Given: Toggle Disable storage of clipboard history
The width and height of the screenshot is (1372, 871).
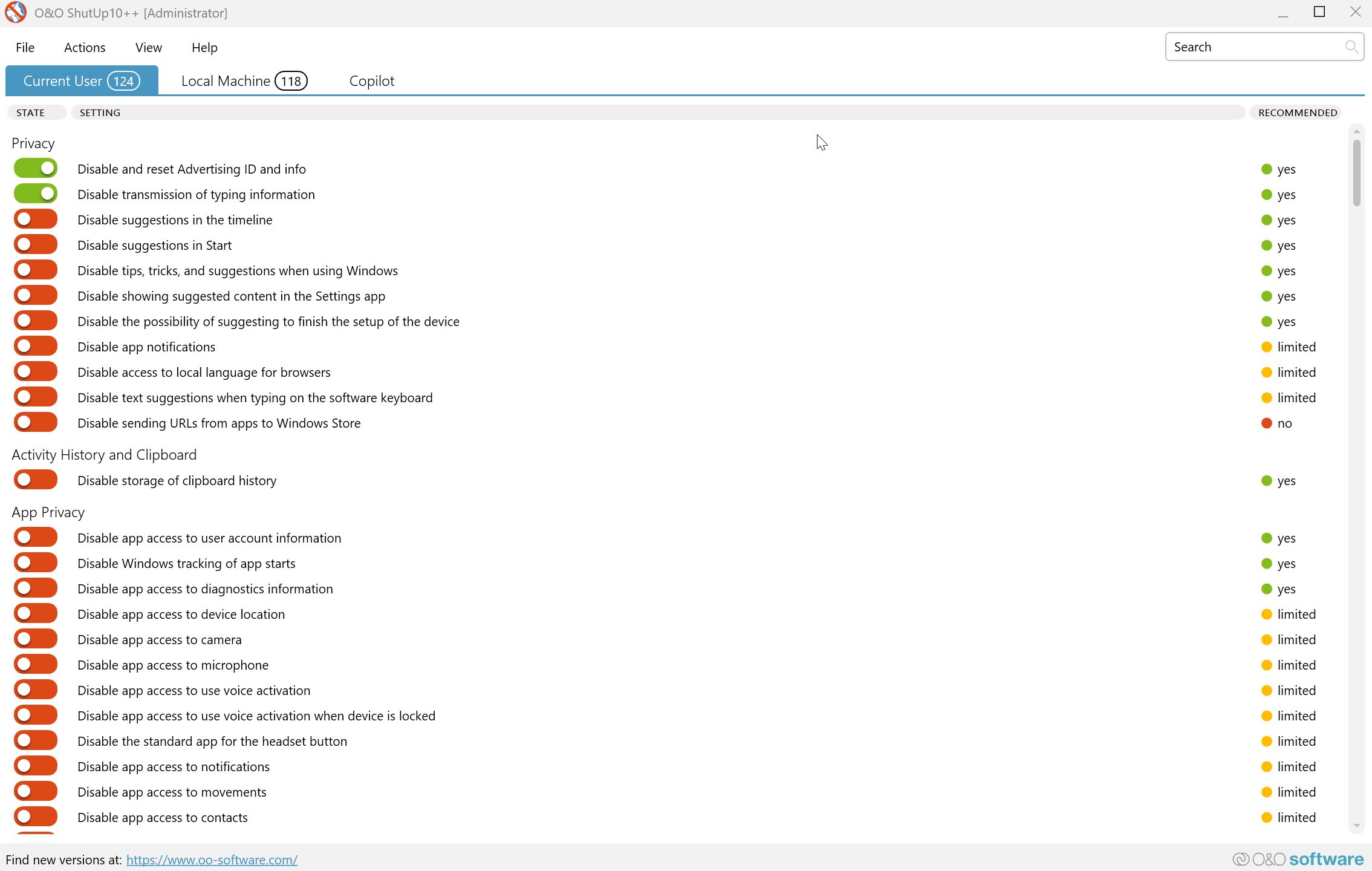Looking at the screenshot, I should point(36,480).
